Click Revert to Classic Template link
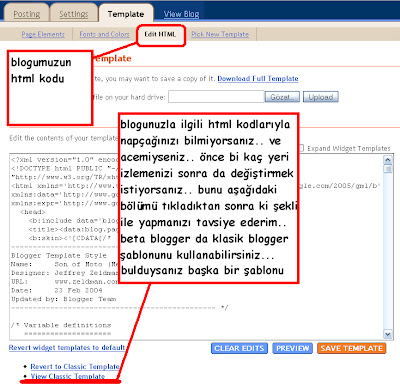 tap(75, 367)
